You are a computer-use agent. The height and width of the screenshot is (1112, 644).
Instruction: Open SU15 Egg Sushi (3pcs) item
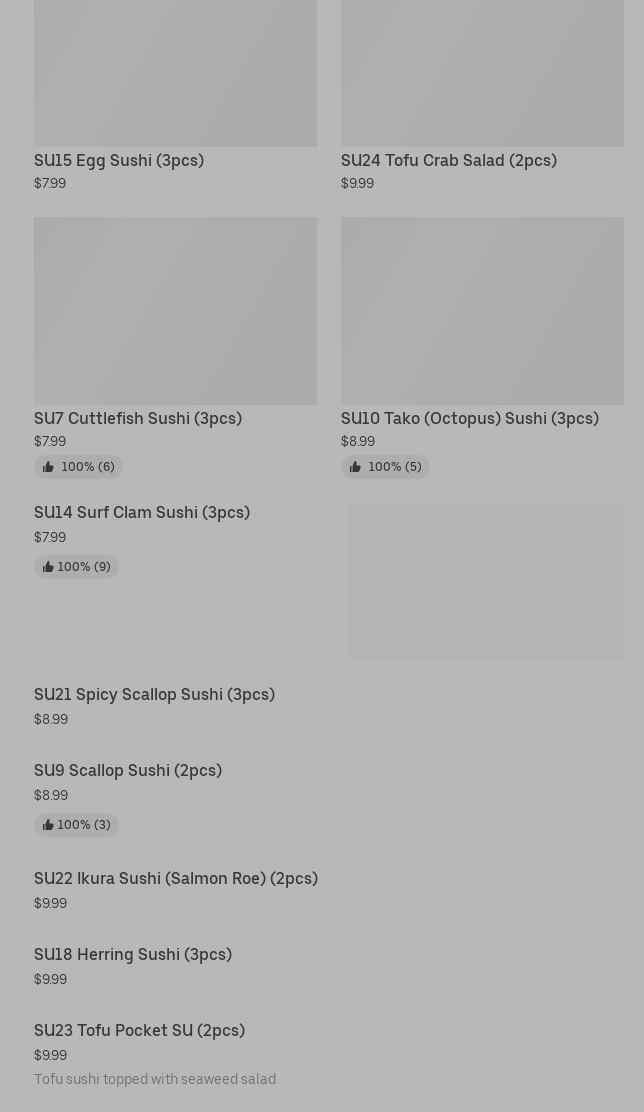tap(119, 160)
